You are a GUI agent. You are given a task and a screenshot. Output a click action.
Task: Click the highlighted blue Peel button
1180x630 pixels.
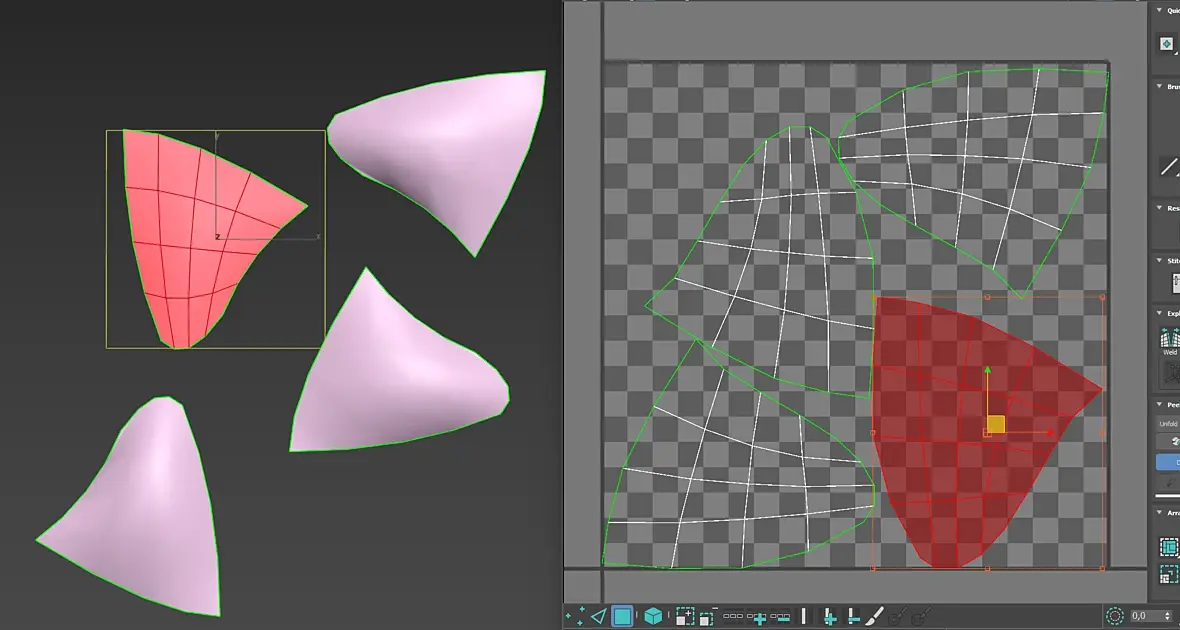(x=1168, y=462)
